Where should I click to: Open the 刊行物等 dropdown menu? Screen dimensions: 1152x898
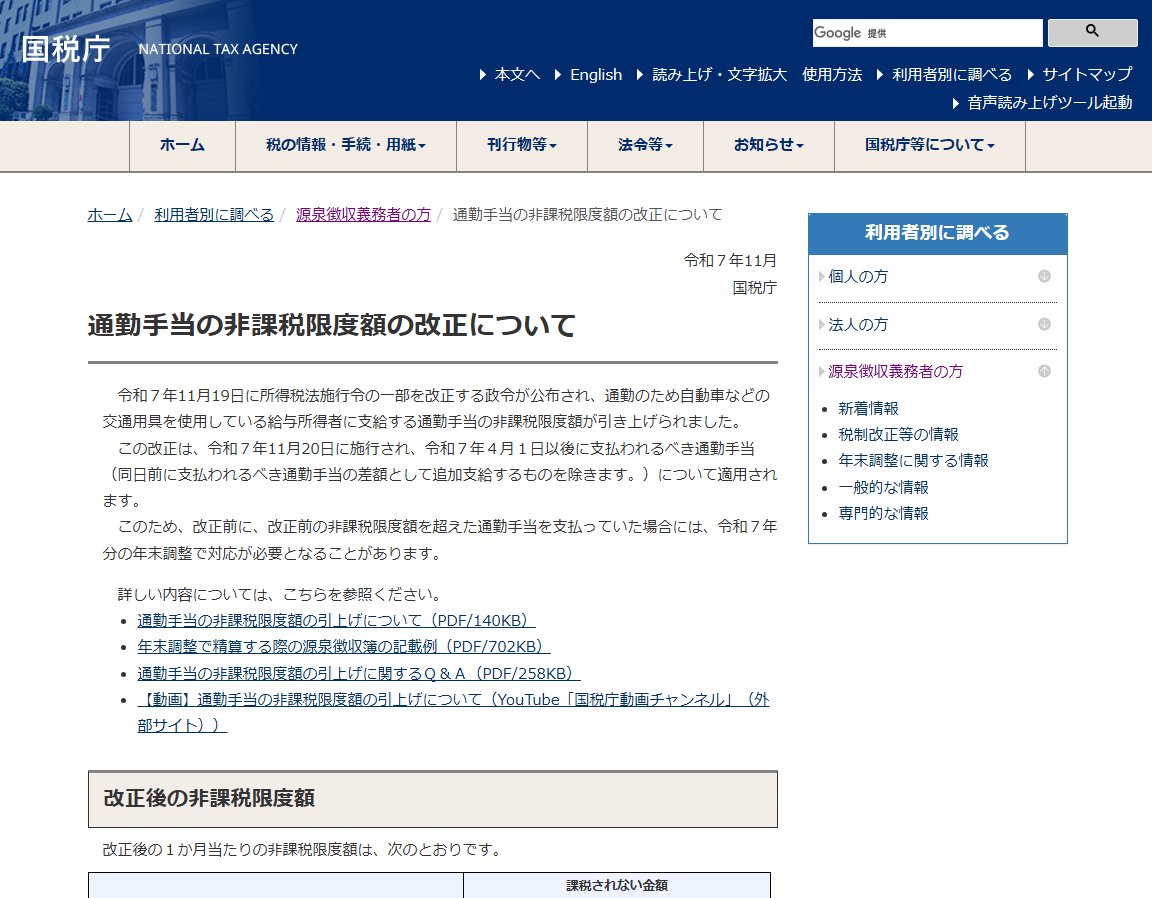(x=521, y=146)
